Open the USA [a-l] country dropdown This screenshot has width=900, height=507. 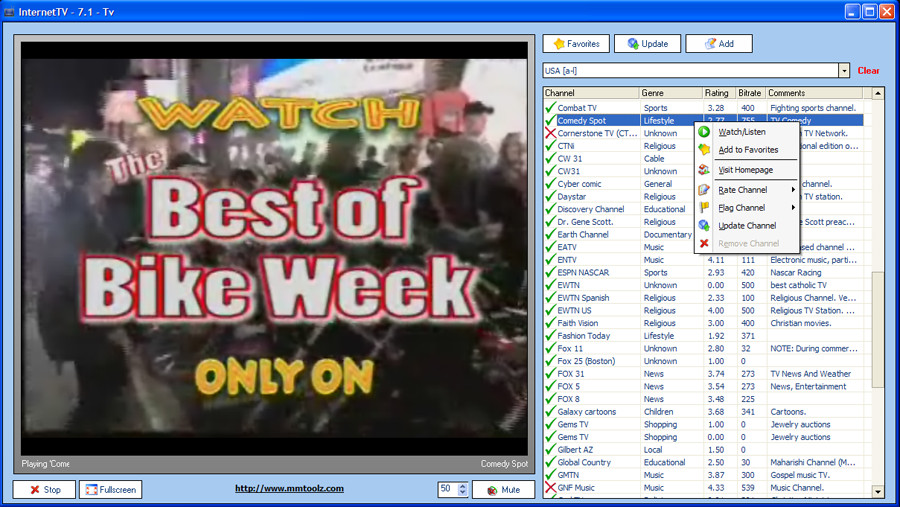coord(844,71)
